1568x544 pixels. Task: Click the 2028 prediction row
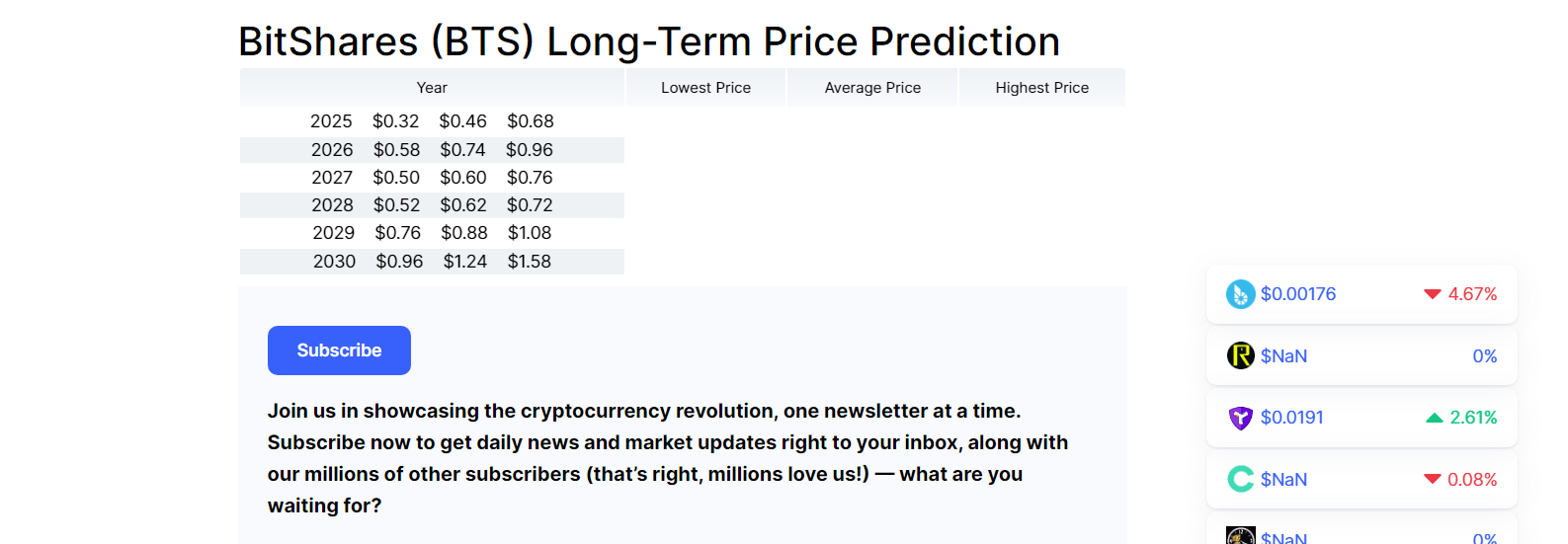432,205
